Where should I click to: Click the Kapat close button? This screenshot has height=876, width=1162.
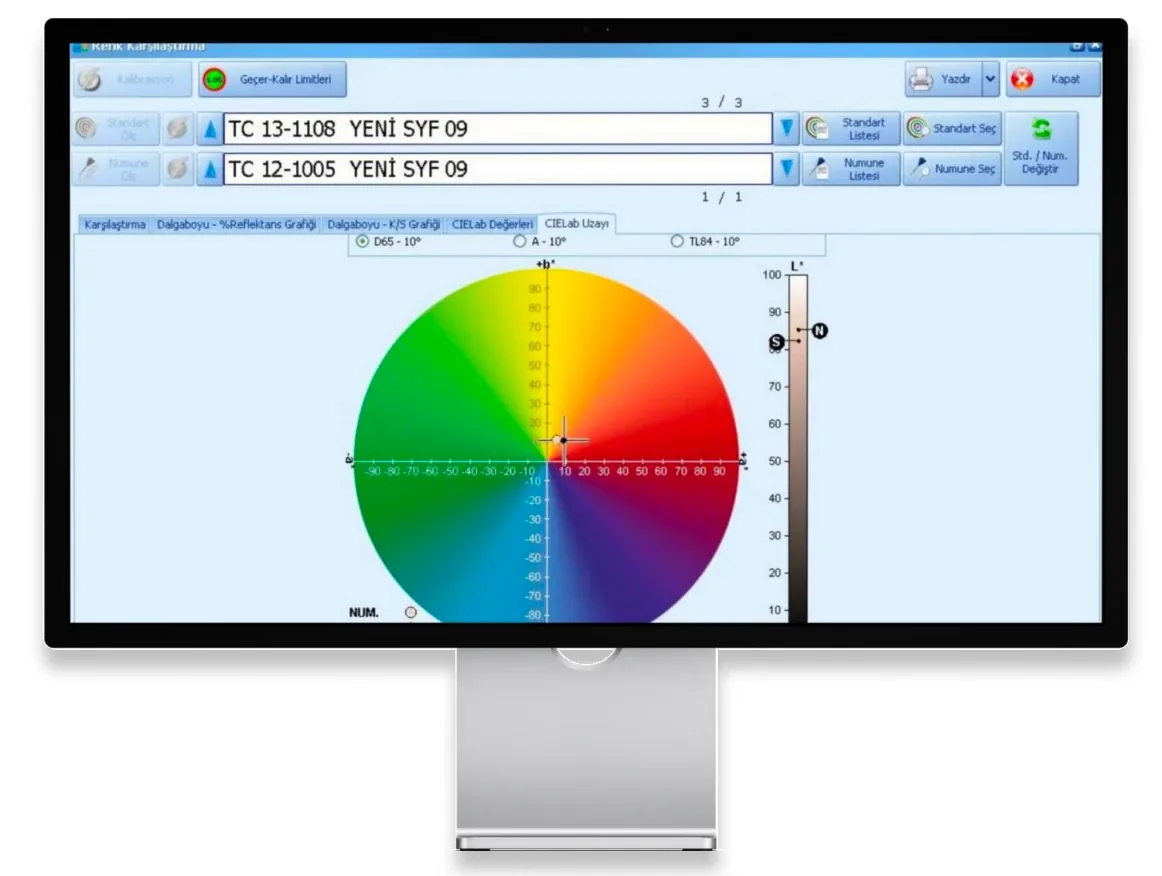click(1053, 79)
